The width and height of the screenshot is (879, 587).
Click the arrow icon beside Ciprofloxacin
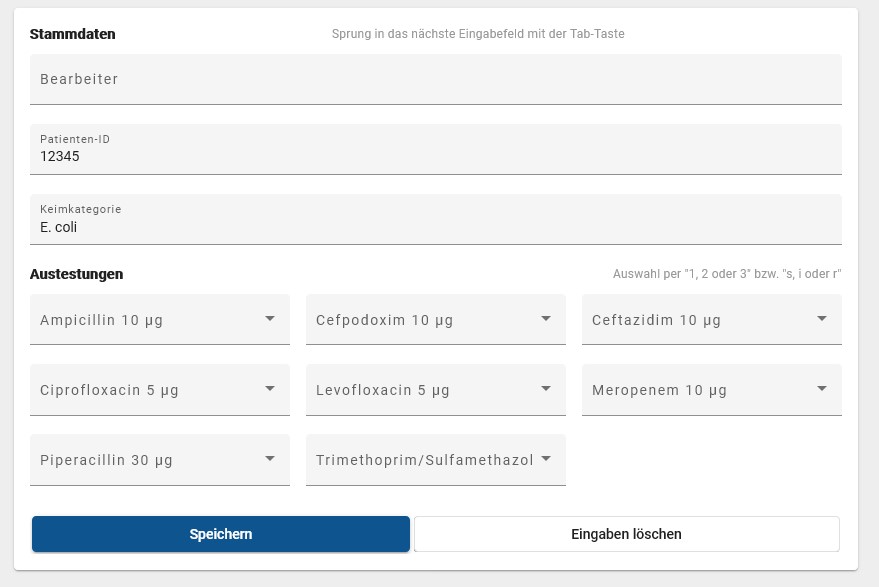[270, 389]
